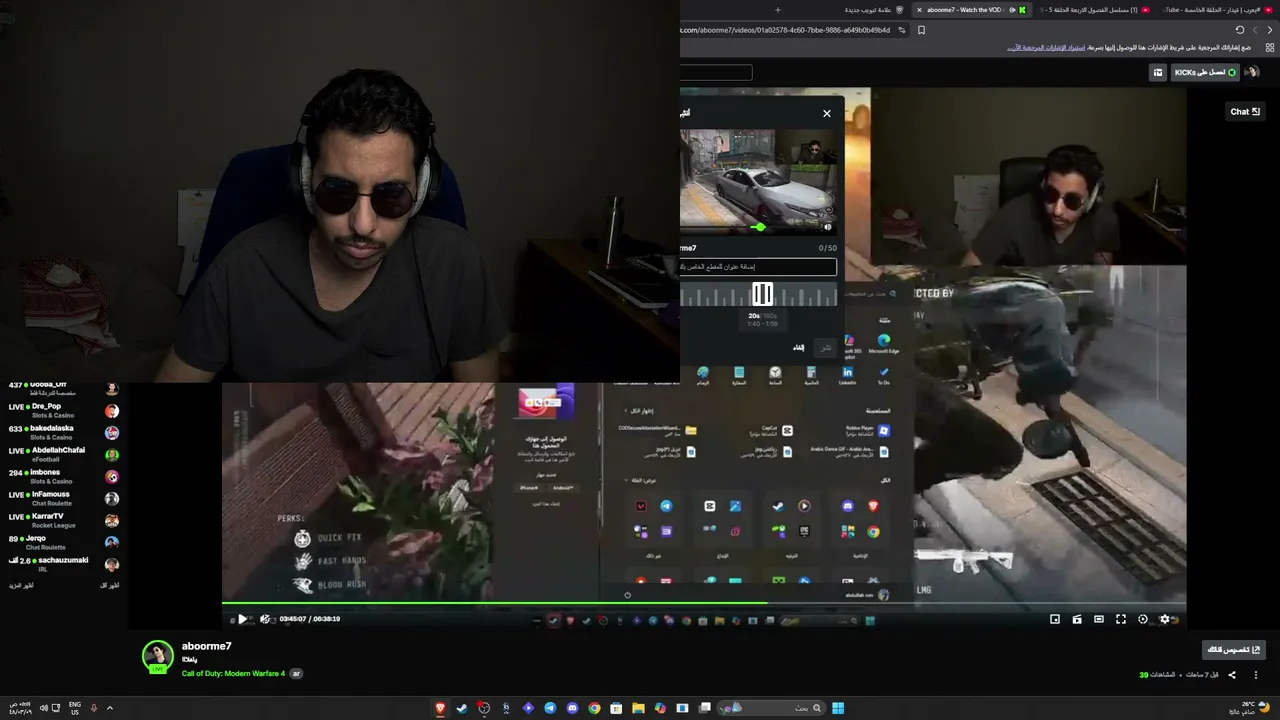Show hidden system tray icons

point(110,708)
